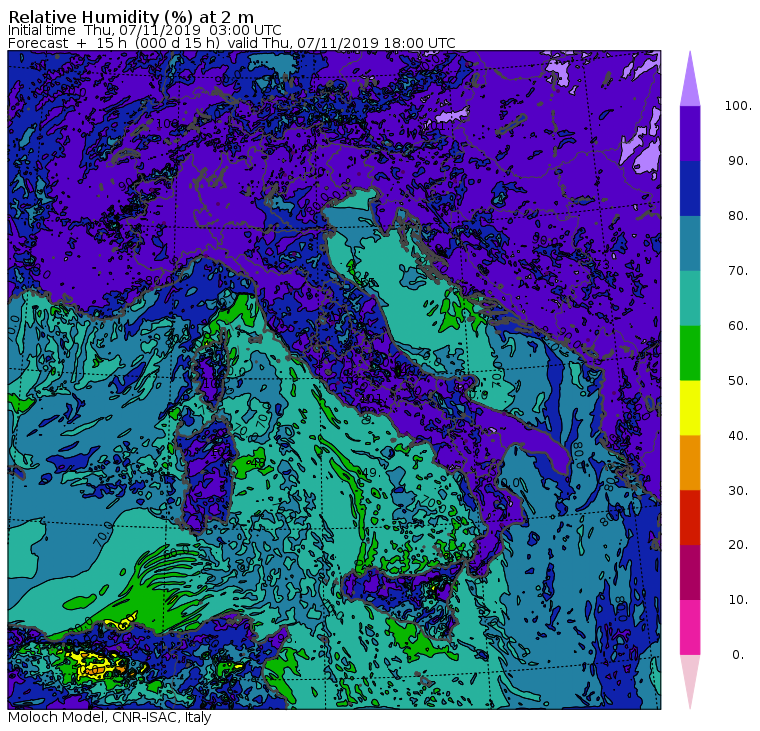The height and width of the screenshot is (731, 760).
Task: Click the 40–50 yellow legend swatch
Action: pyautogui.click(x=690, y=408)
